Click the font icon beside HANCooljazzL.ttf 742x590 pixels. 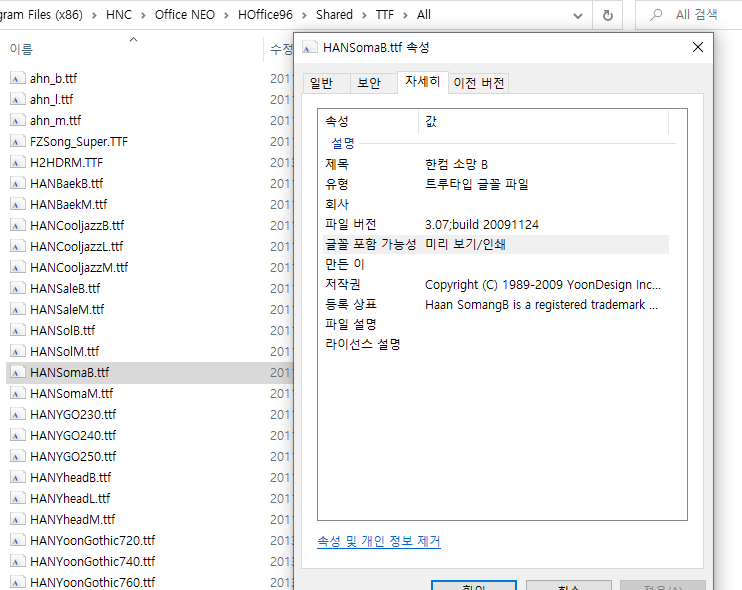[x=18, y=247]
